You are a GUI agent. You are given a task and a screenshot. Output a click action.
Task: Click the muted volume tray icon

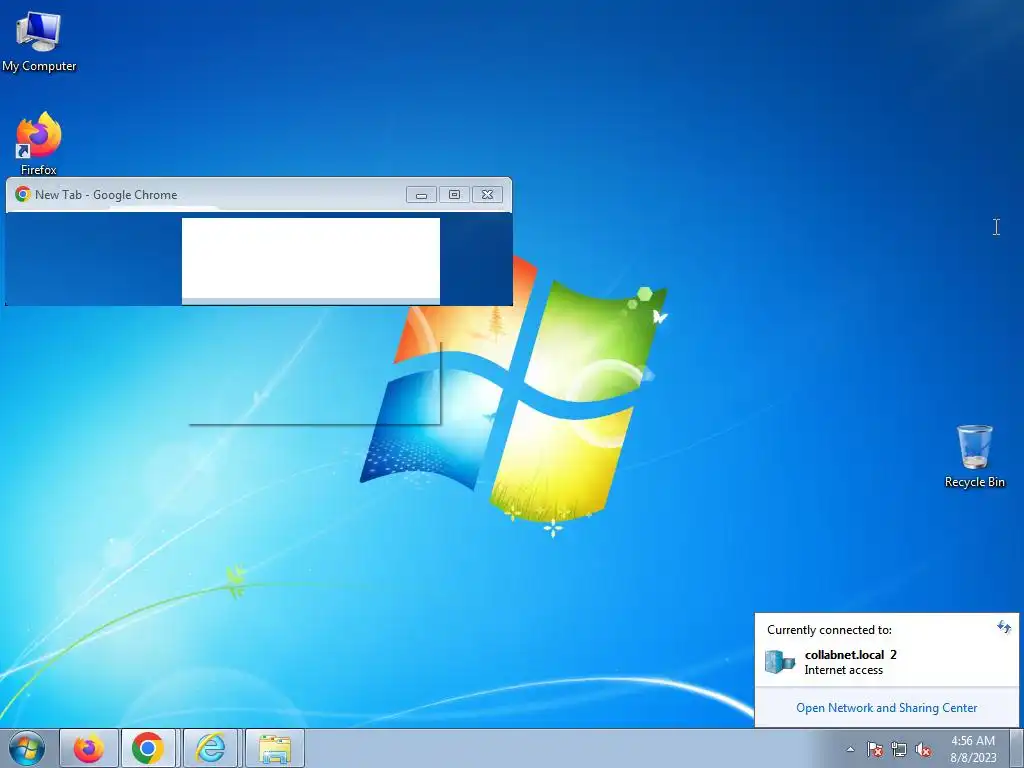click(x=923, y=749)
